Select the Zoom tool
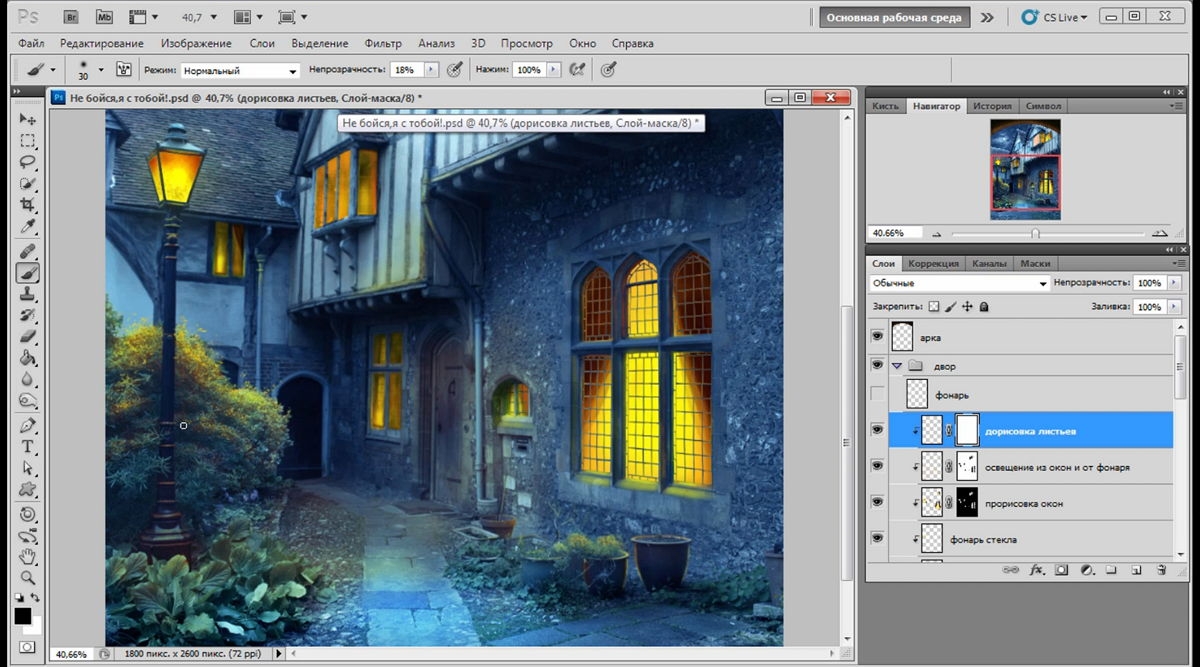 coord(28,577)
